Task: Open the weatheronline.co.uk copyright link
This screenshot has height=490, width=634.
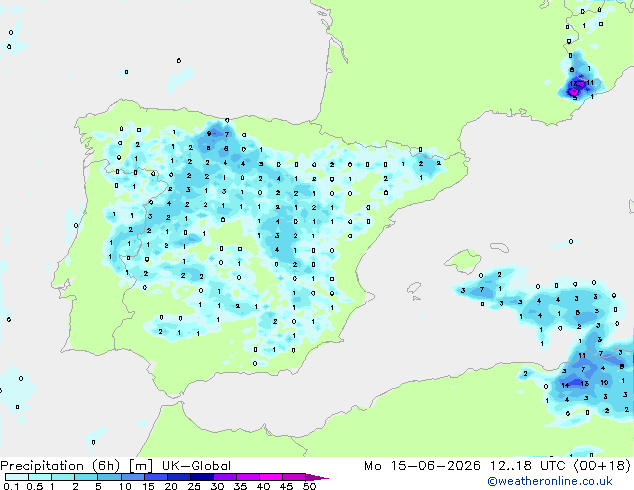Action: (550, 481)
